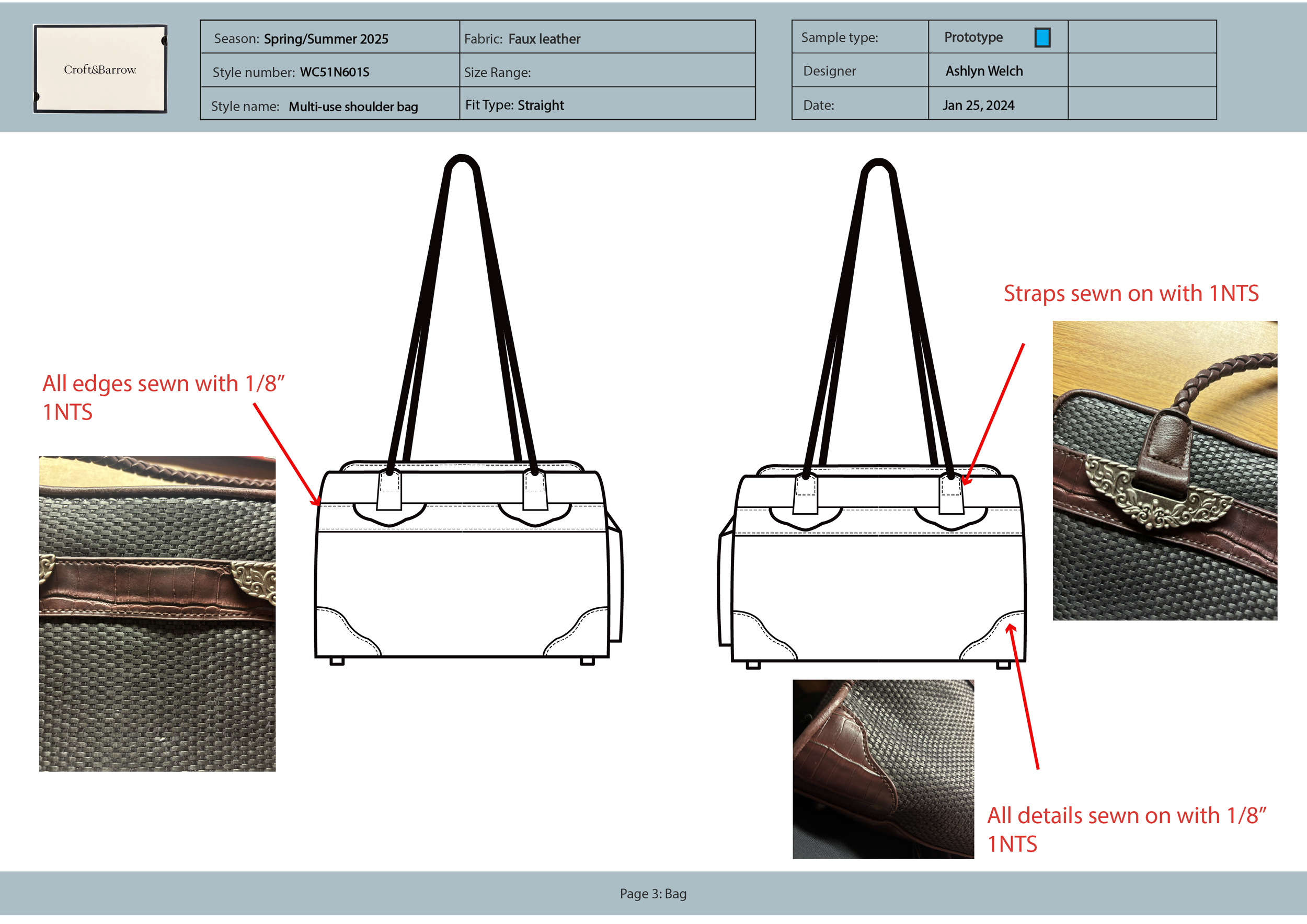Click the Style name Multi-use shoulder bag

[x=353, y=107]
